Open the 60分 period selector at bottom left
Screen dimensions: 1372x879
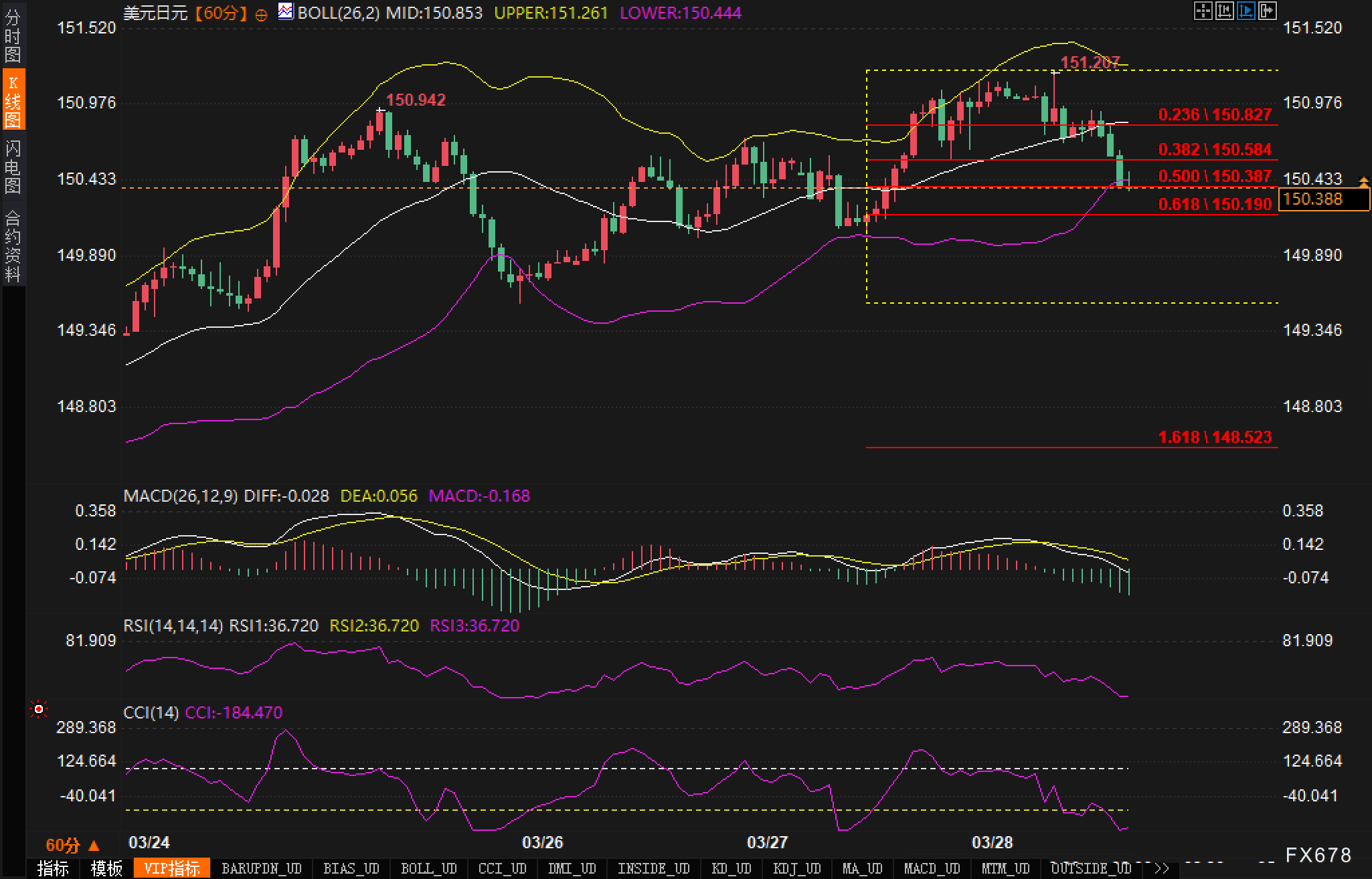coord(72,846)
